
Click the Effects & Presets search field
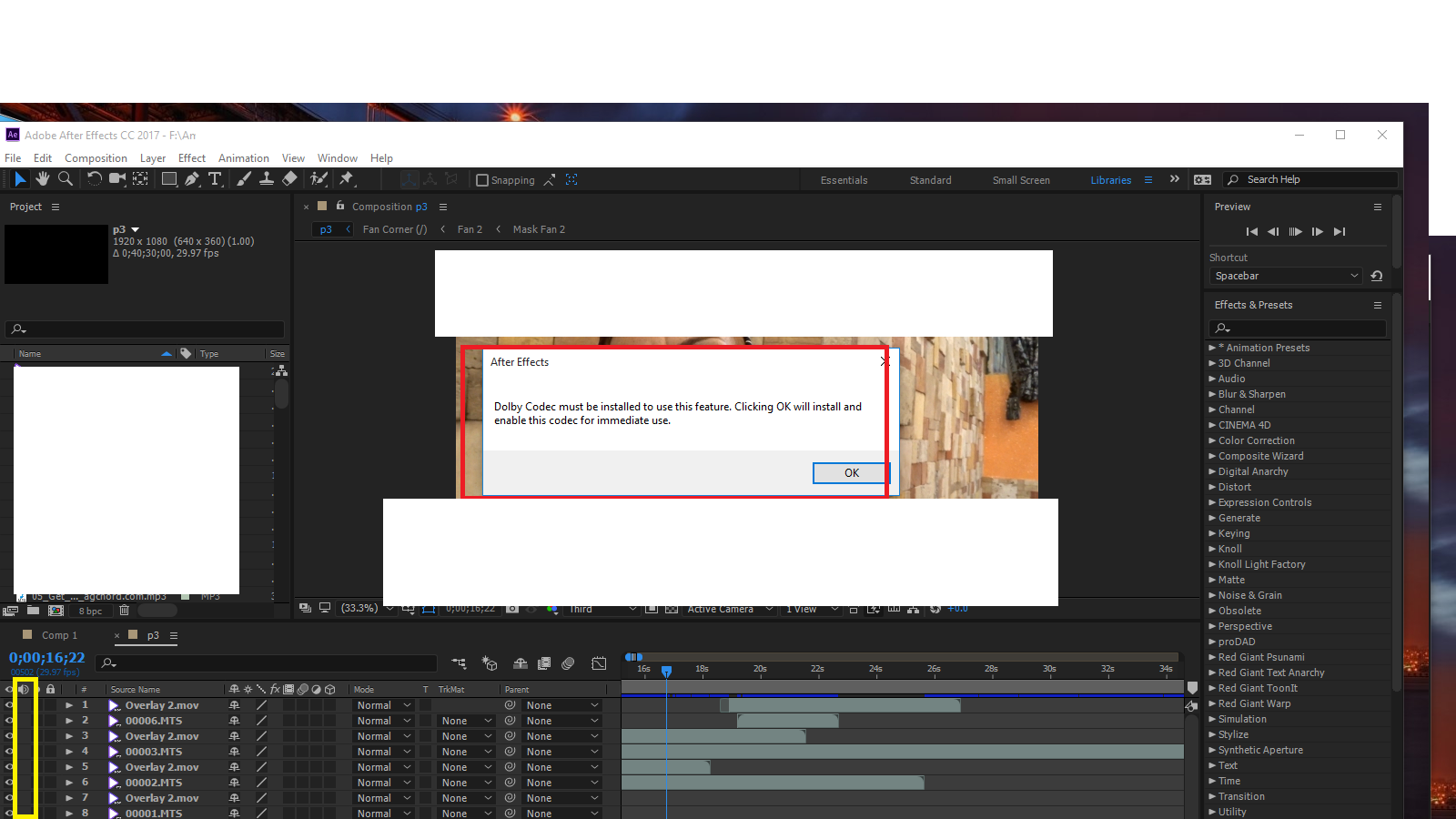(x=1298, y=328)
